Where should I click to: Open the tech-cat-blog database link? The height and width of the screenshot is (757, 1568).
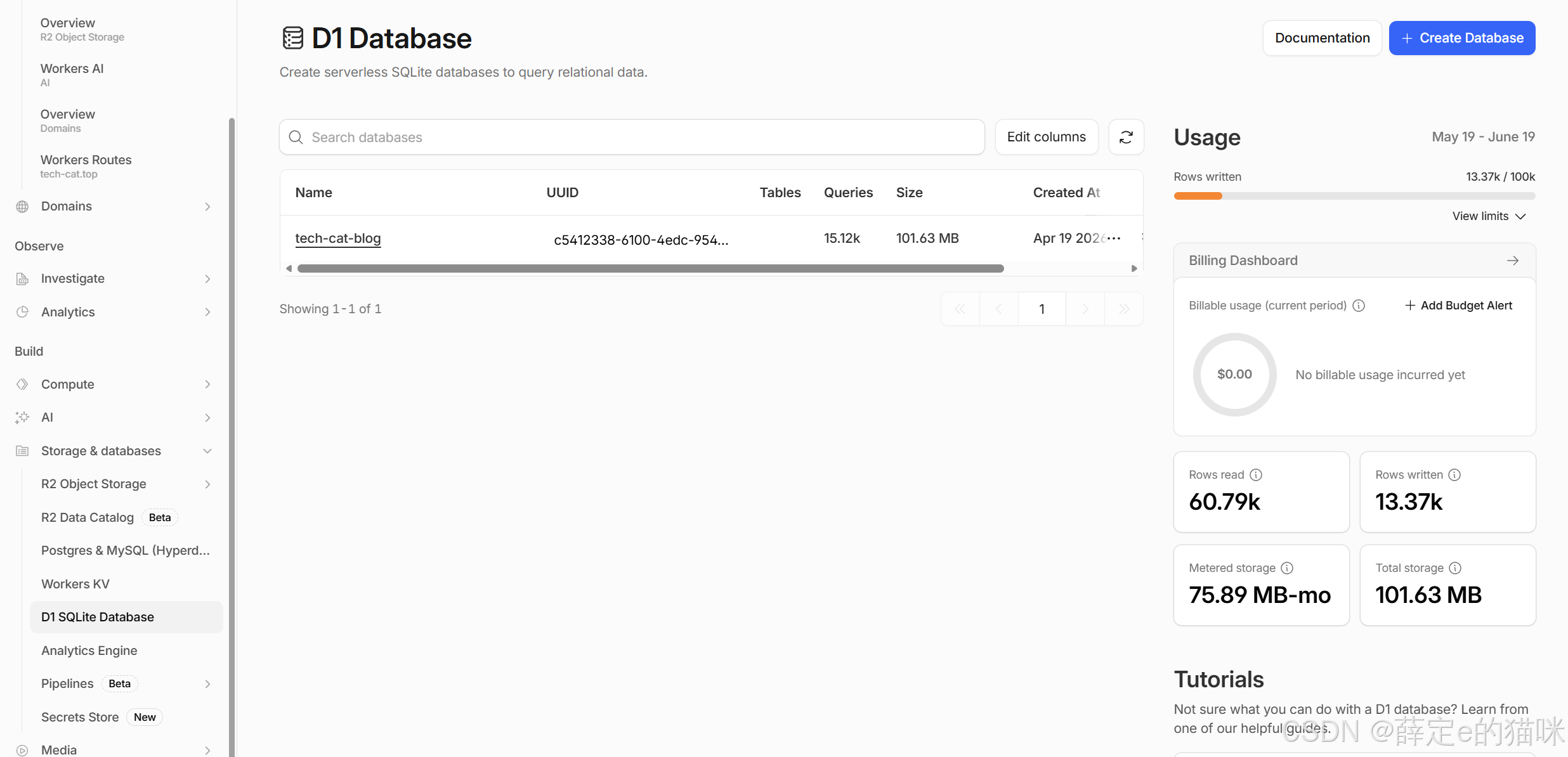pos(338,238)
